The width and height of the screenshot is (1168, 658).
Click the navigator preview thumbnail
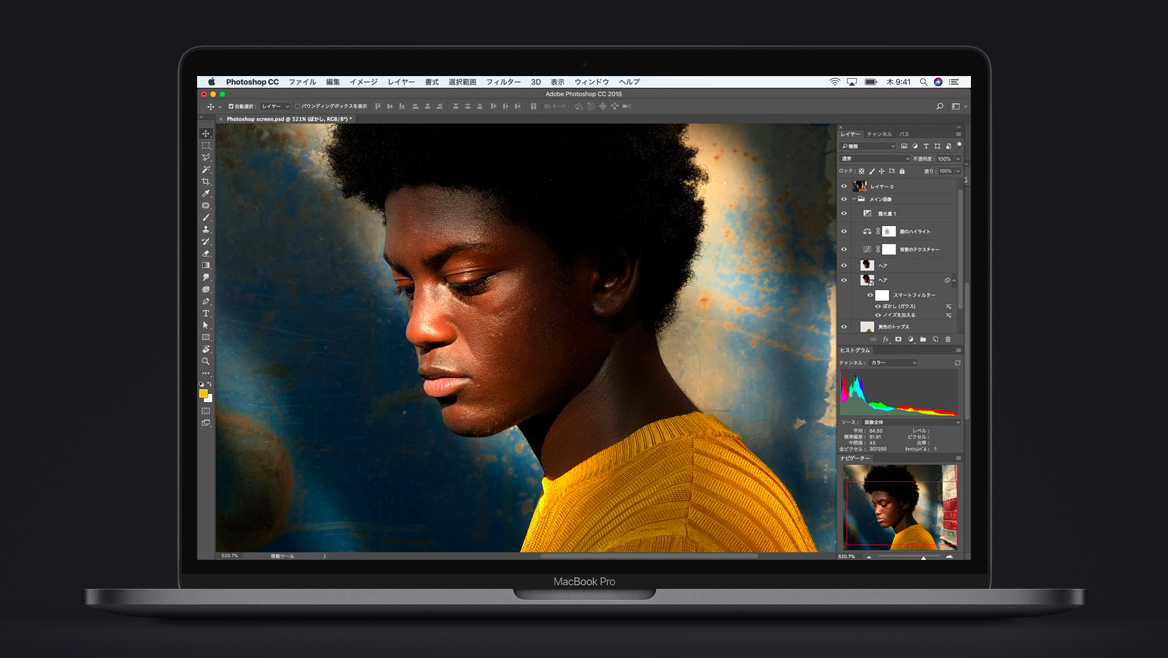click(900, 507)
